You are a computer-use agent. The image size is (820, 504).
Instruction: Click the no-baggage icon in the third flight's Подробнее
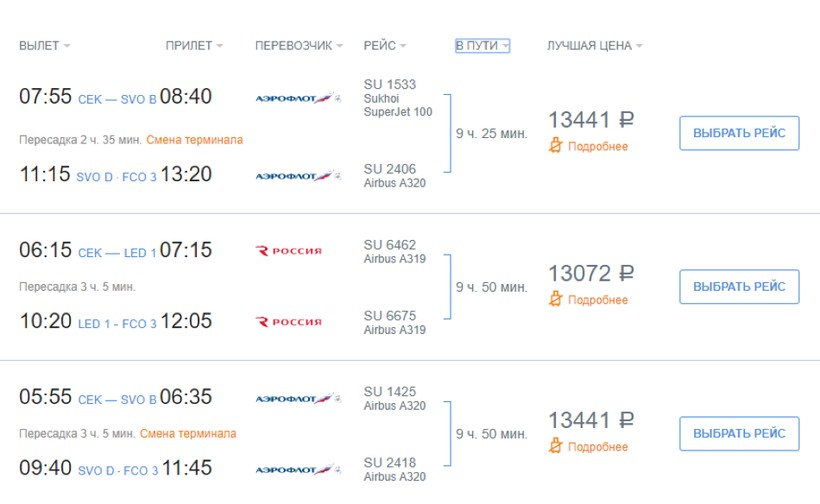(x=557, y=446)
